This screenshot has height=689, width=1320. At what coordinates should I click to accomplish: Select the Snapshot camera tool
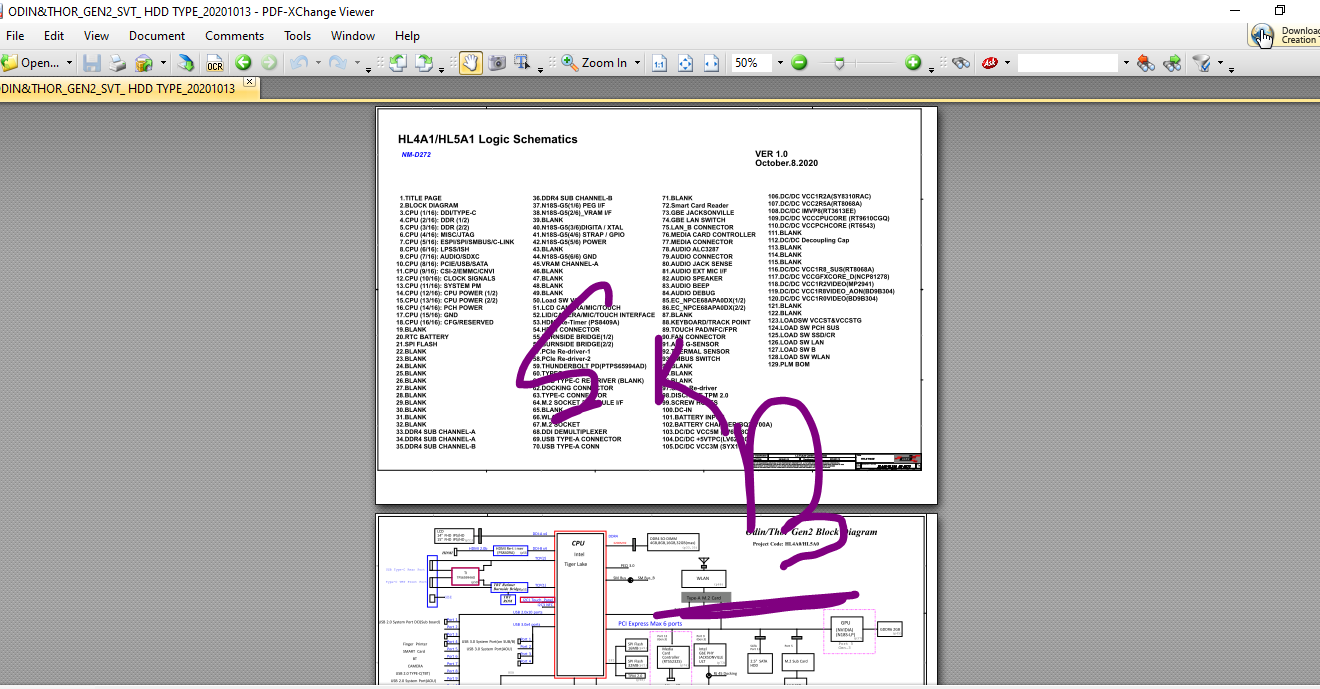[x=496, y=63]
